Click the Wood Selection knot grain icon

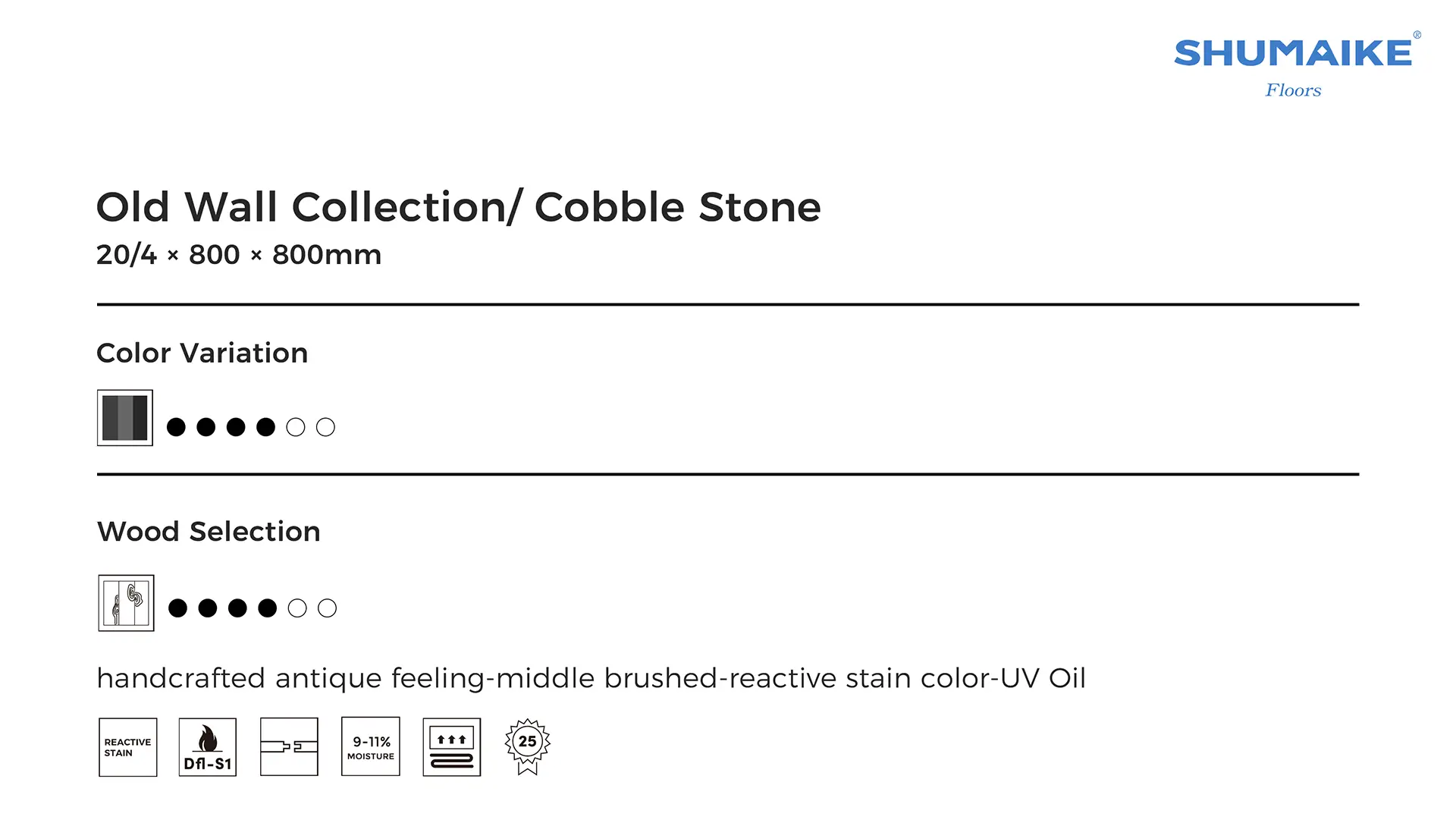pos(126,603)
